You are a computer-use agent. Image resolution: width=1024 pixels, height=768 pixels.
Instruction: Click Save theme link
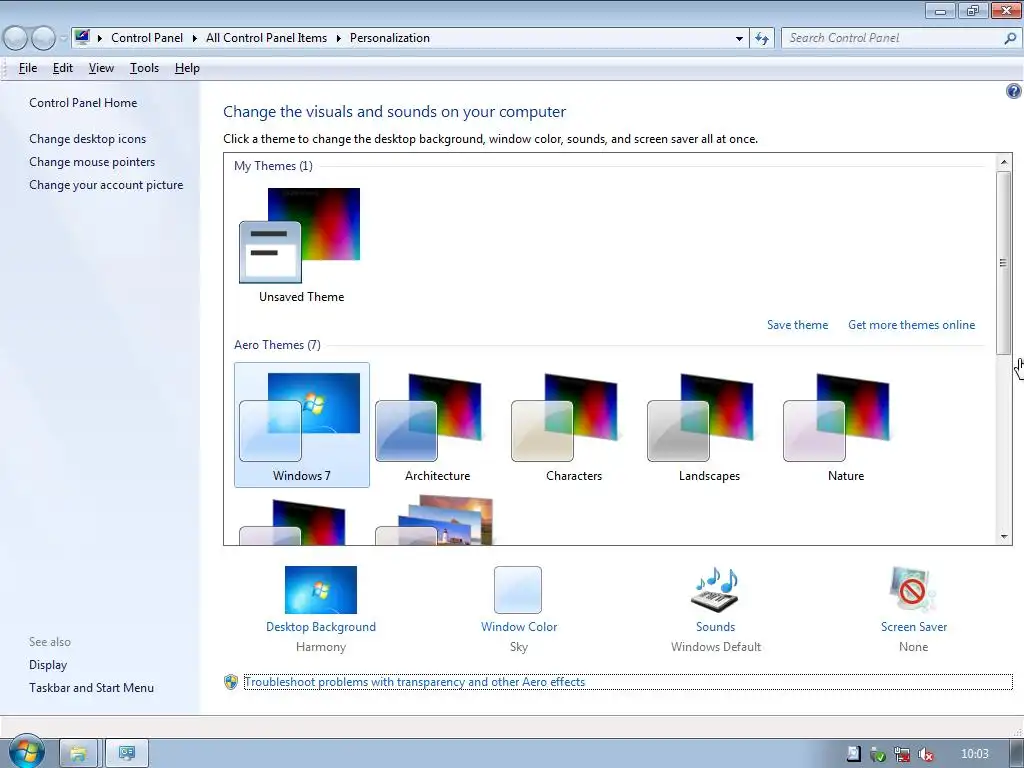tap(797, 325)
